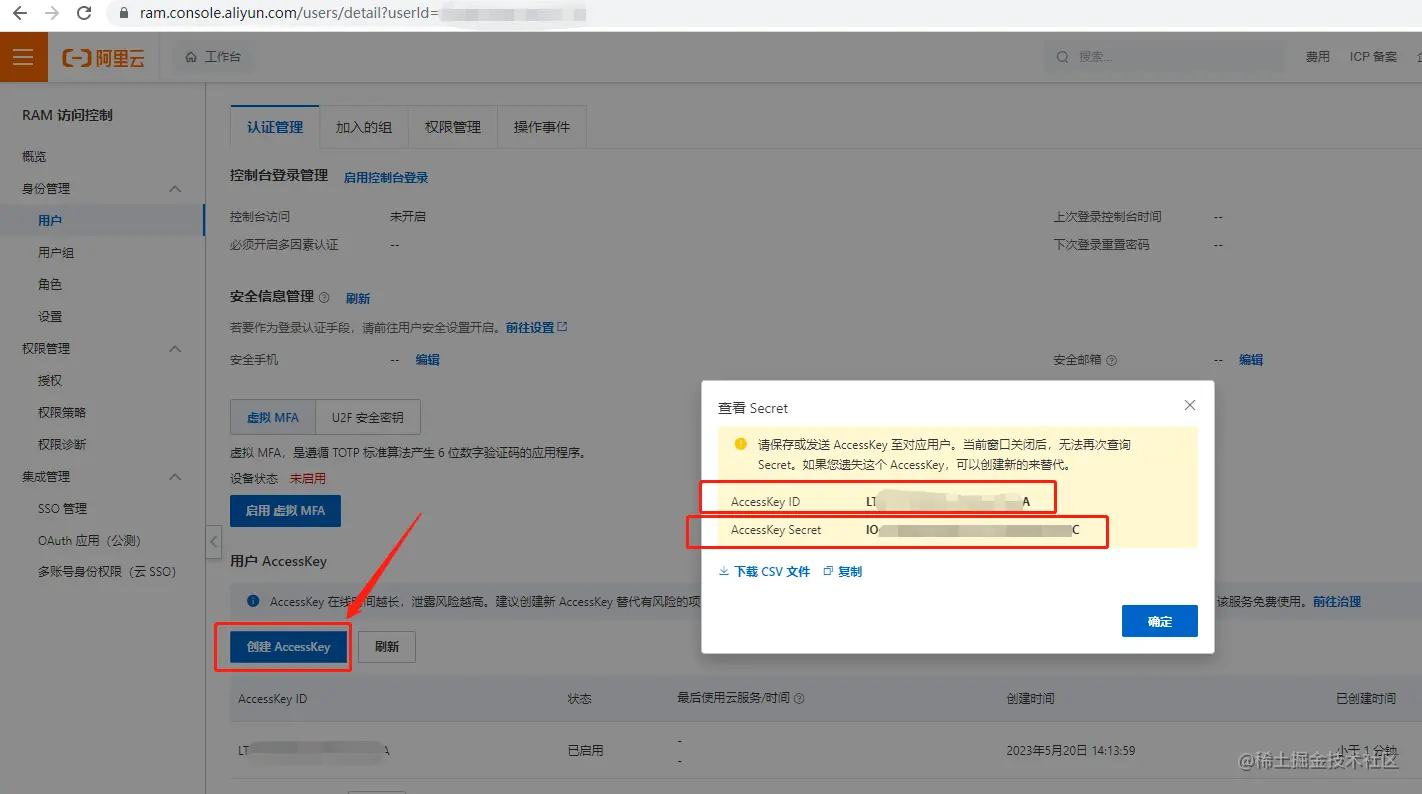Switch to the 操作事件 tab
The height and width of the screenshot is (794, 1422).
click(x=542, y=127)
